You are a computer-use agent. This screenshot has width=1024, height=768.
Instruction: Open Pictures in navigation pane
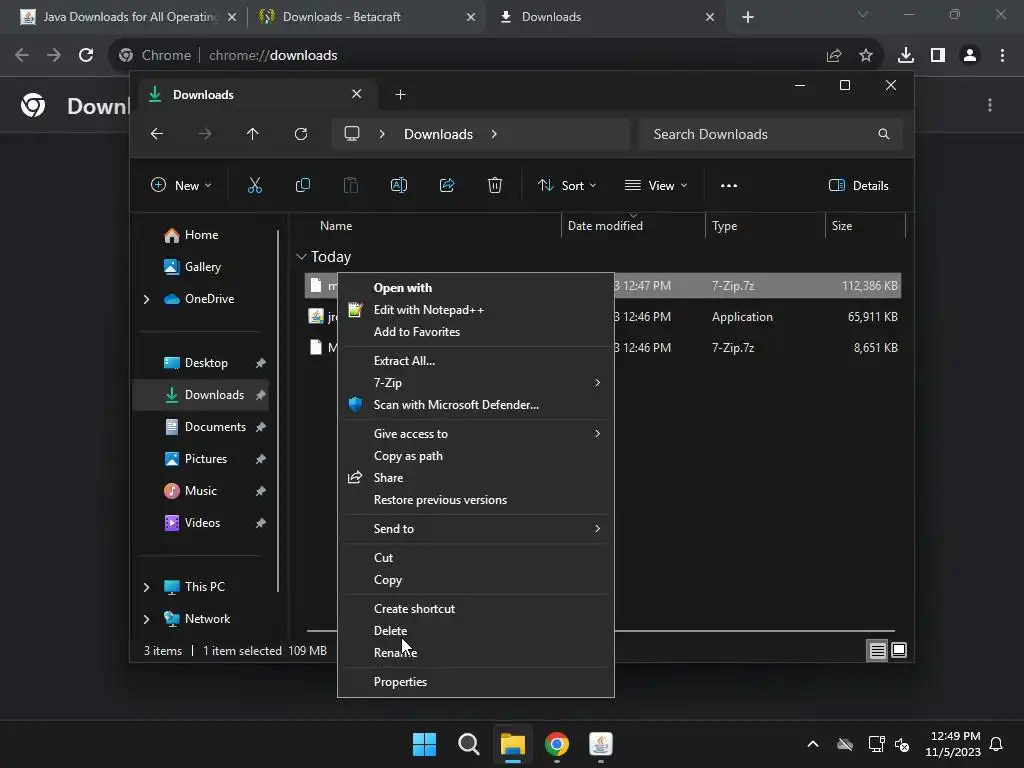point(201,459)
